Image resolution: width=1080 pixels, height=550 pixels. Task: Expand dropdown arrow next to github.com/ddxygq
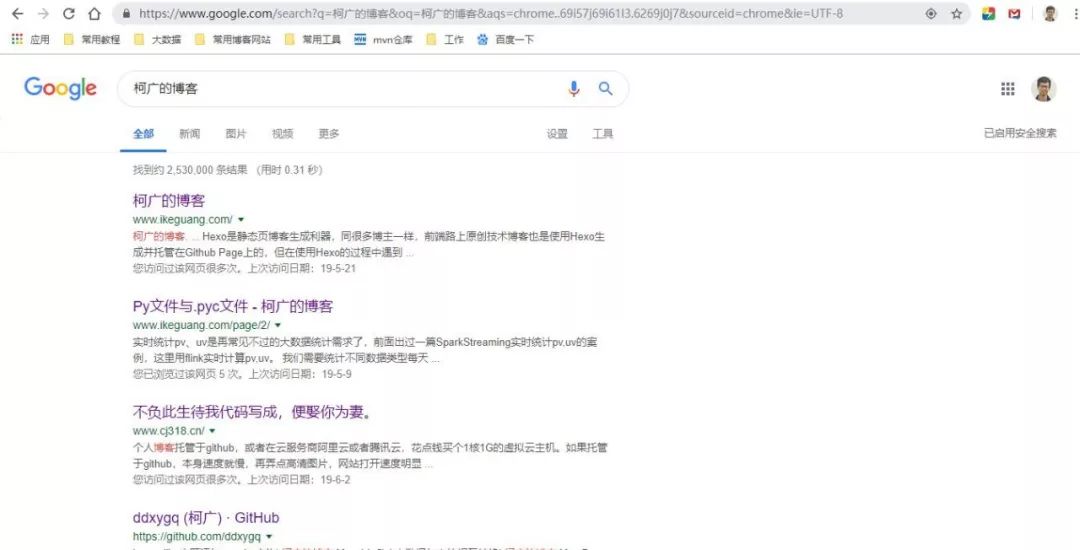(x=269, y=536)
